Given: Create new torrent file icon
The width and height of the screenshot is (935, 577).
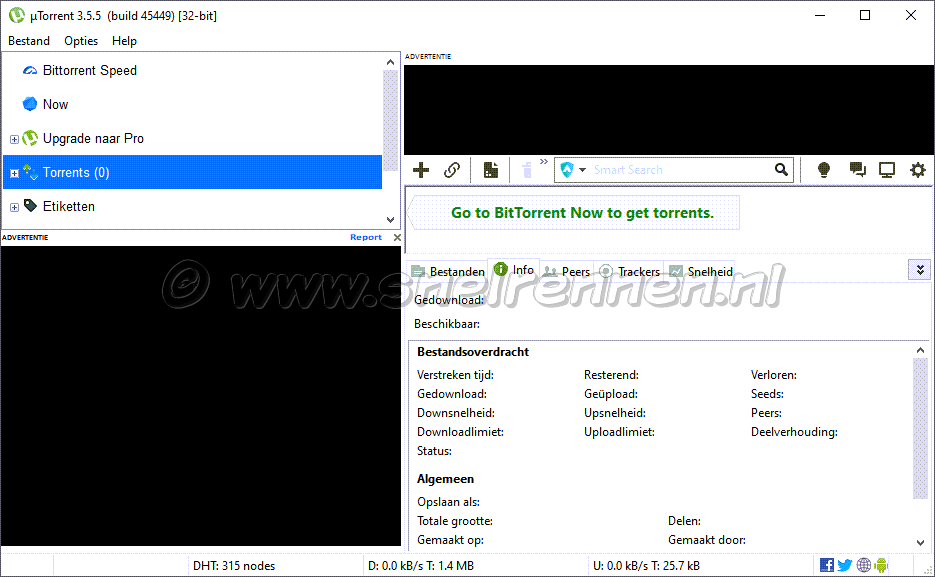Looking at the screenshot, I should pyautogui.click(x=491, y=170).
